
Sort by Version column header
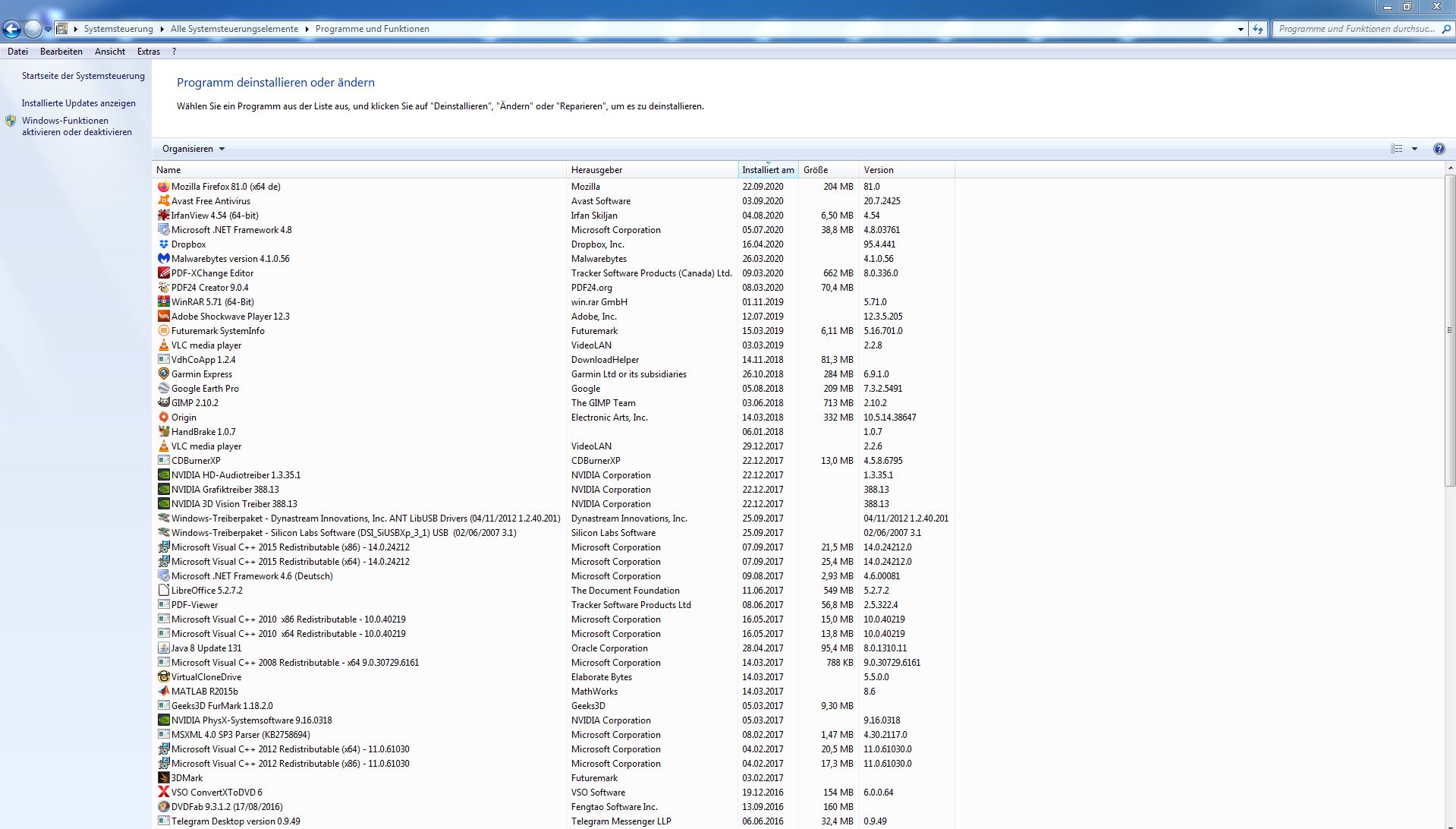(907, 170)
